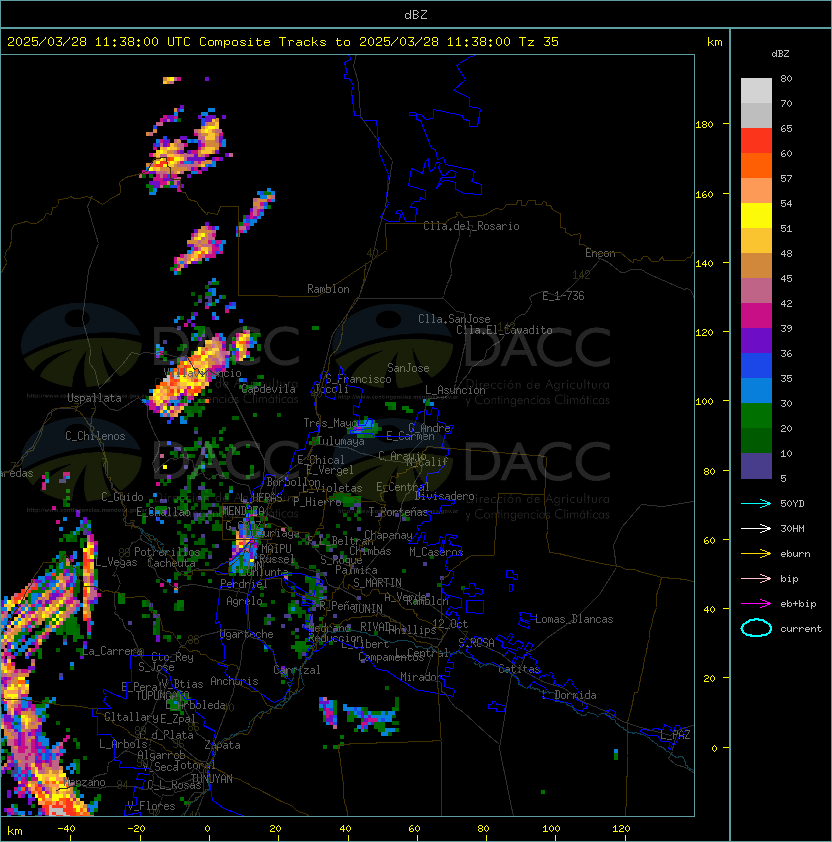Image resolution: width=832 pixels, height=842 pixels.
Task: Click the 'C_Chilenos' label on the map
Action: coord(95,436)
